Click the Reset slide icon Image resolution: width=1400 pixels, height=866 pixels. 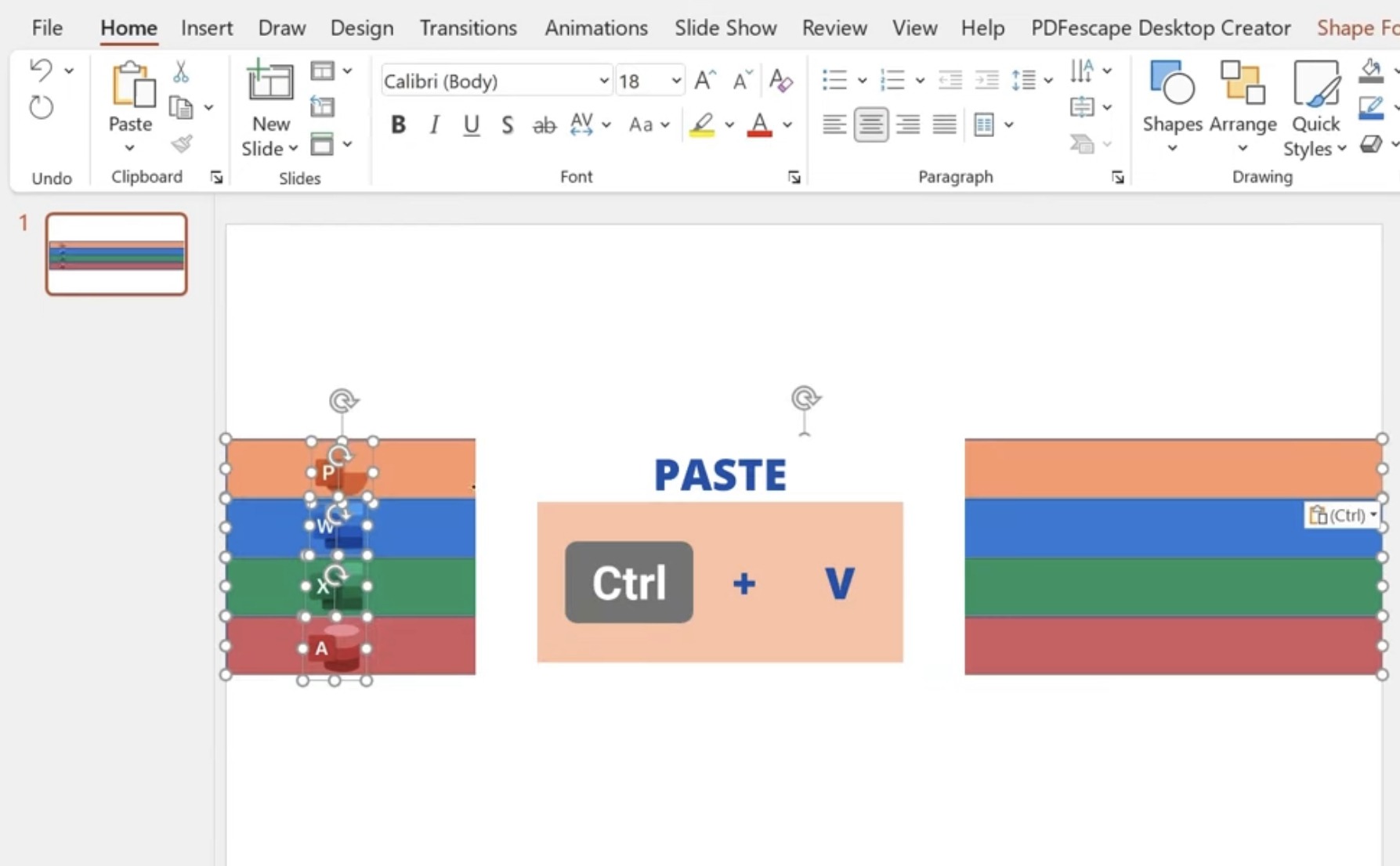point(322,107)
